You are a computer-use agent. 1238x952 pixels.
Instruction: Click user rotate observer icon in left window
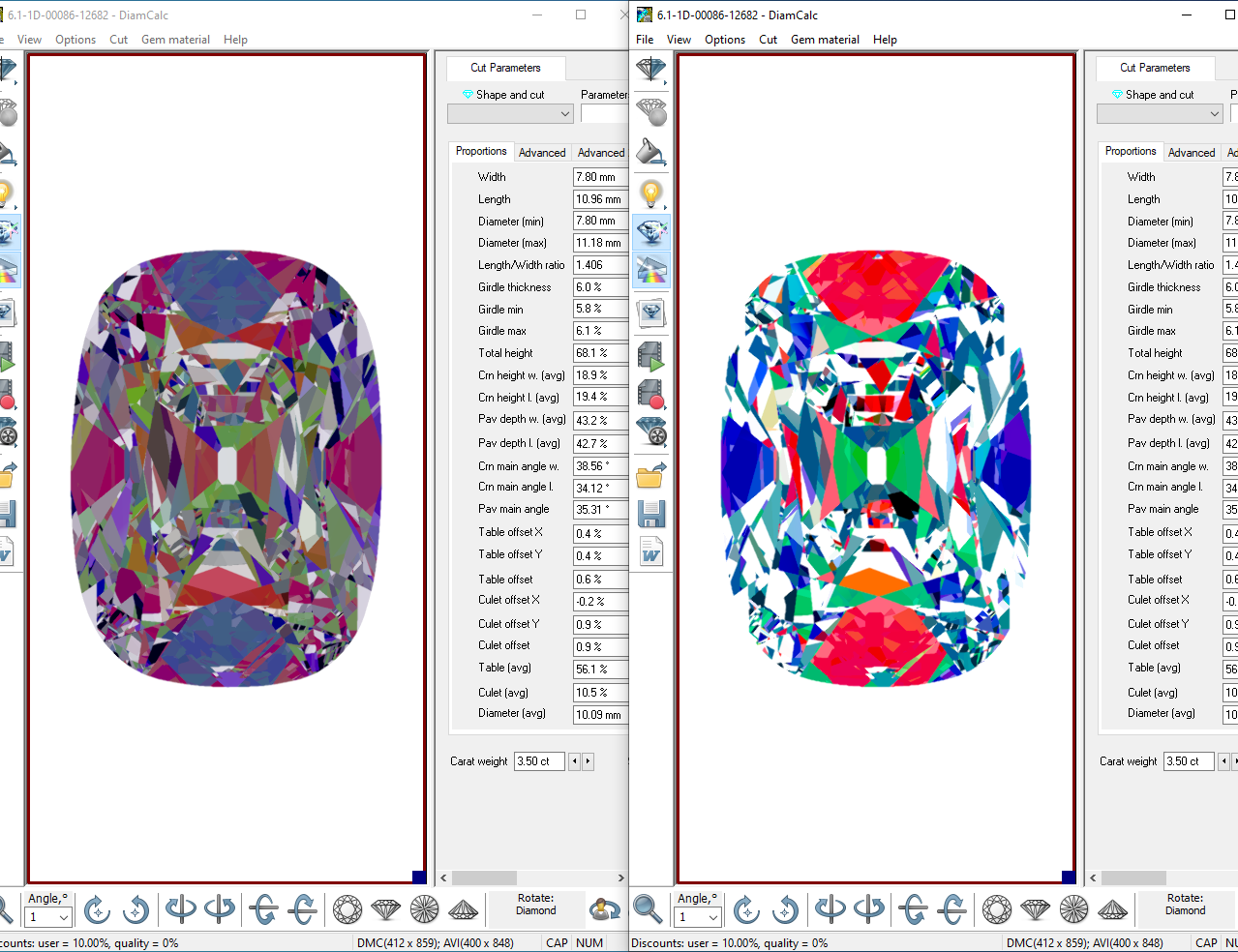(605, 909)
